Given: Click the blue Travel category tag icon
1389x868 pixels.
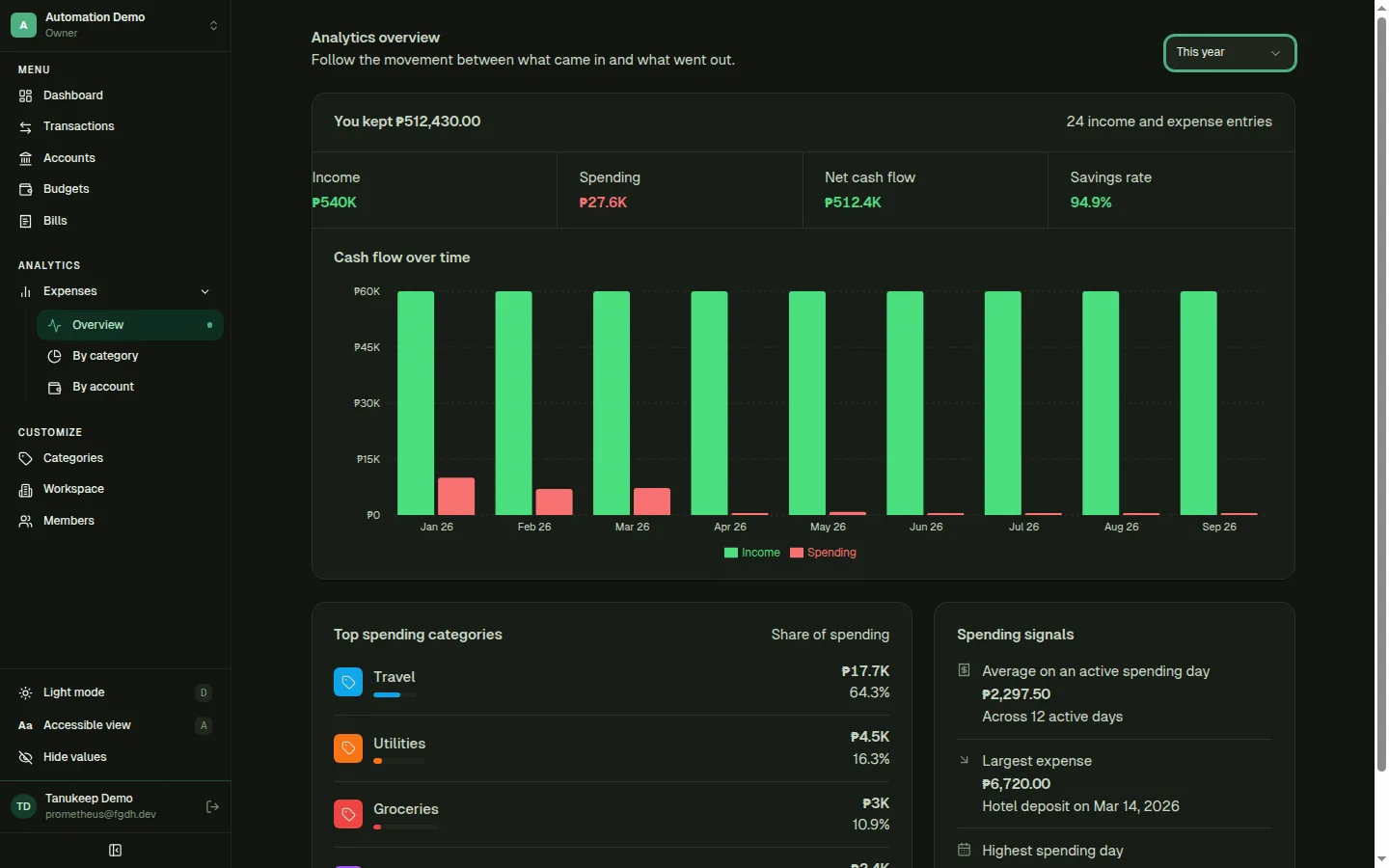Looking at the screenshot, I should click(348, 682).
